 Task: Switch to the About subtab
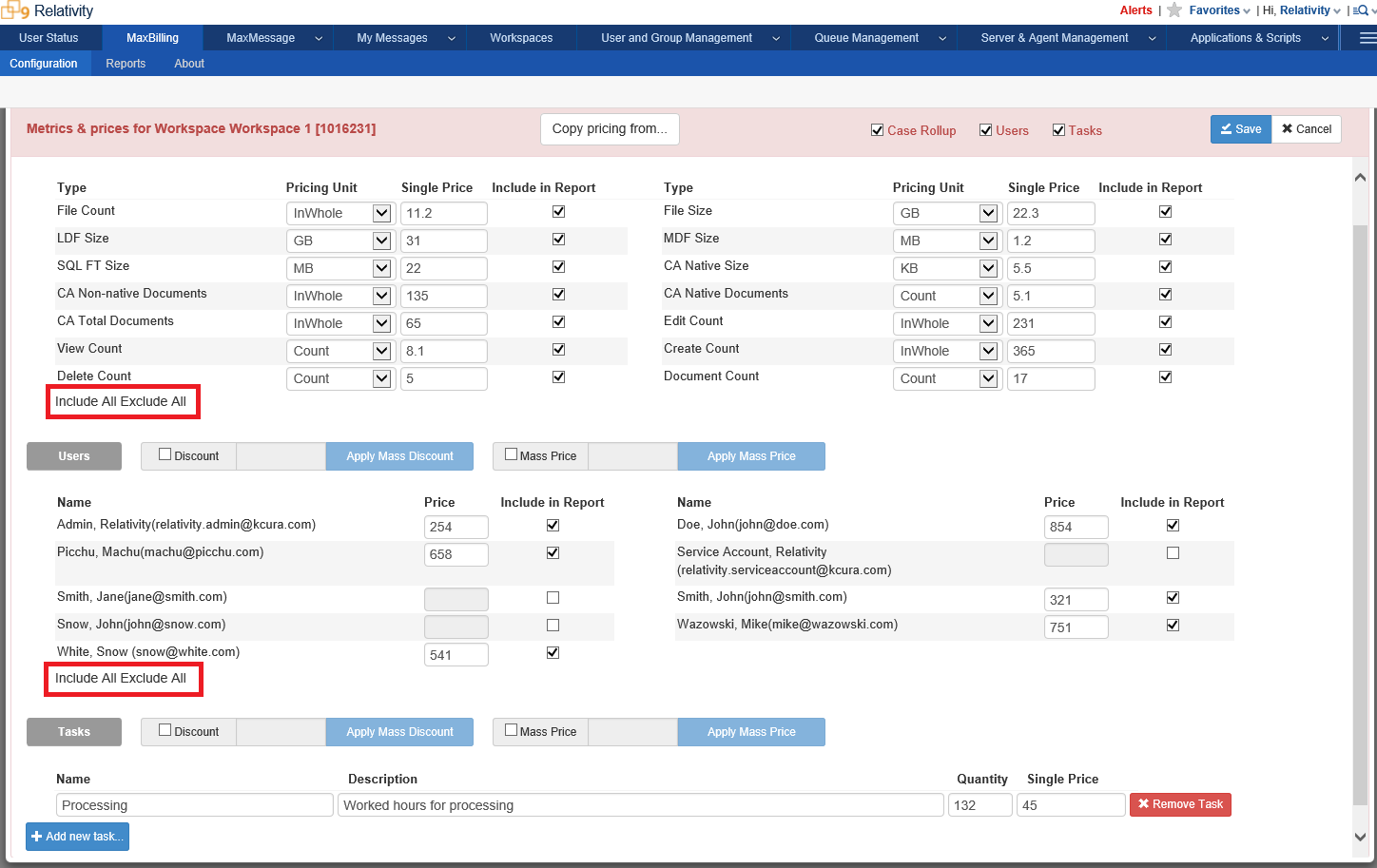click(189, 64)
